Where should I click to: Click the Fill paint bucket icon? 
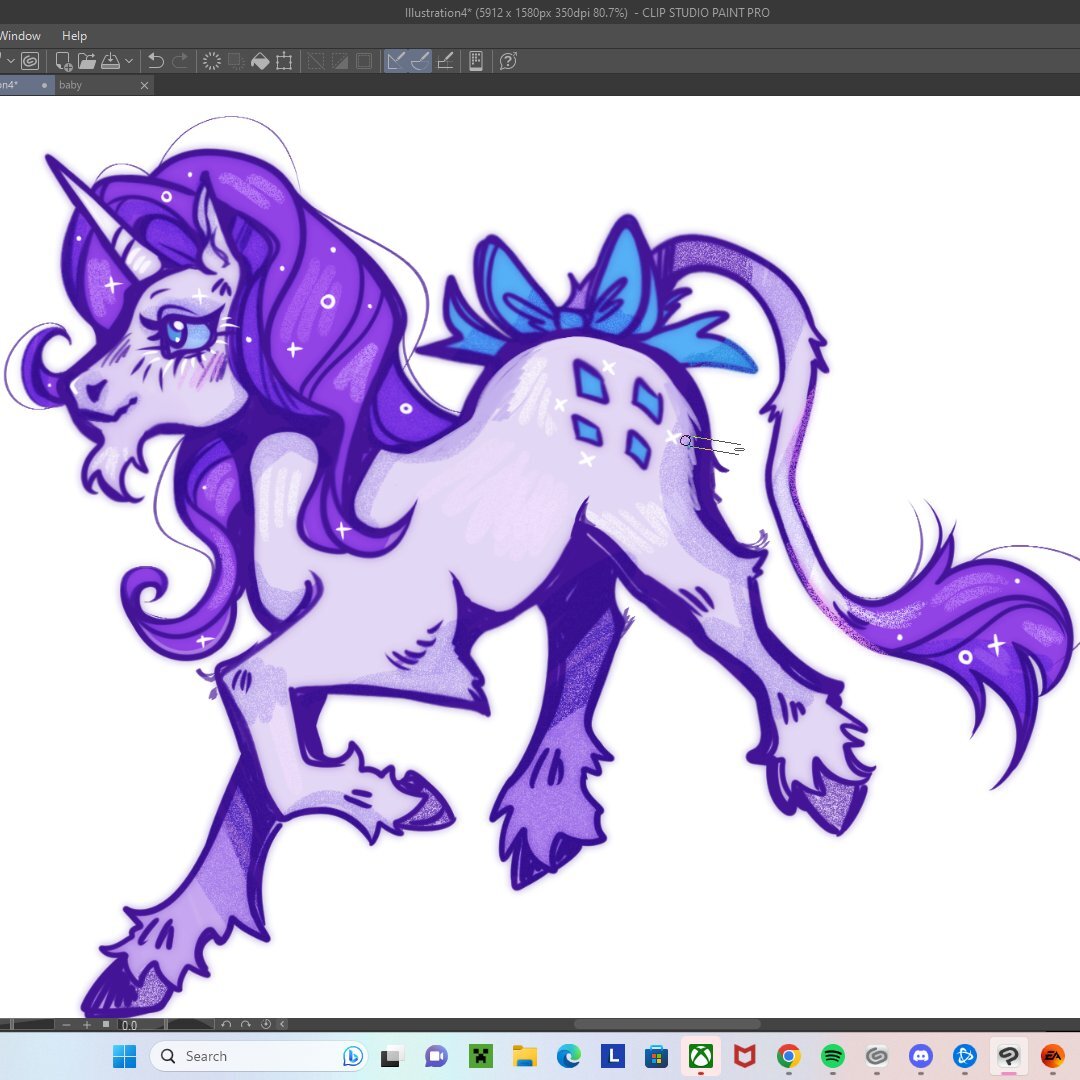click(x=260, y=61)
